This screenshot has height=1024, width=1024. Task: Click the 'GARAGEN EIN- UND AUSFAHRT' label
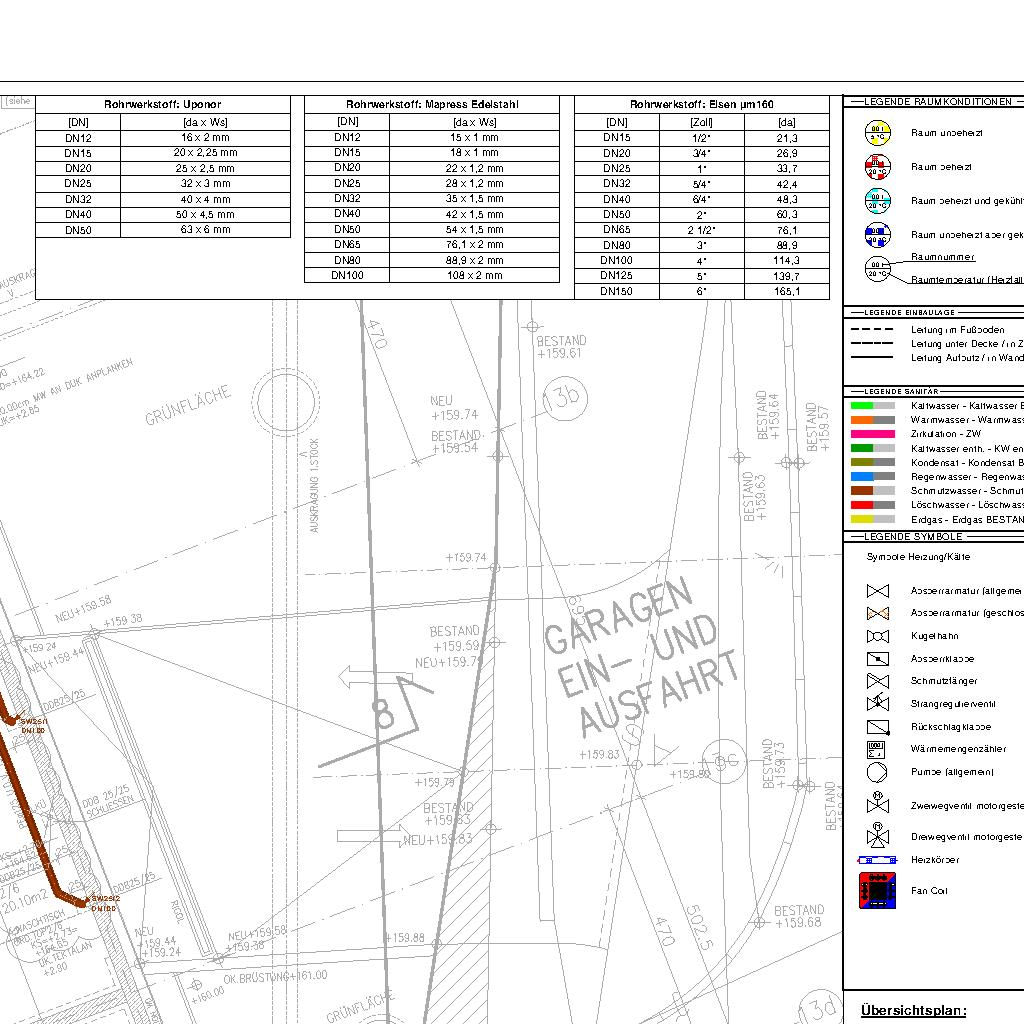coord(642,659)
